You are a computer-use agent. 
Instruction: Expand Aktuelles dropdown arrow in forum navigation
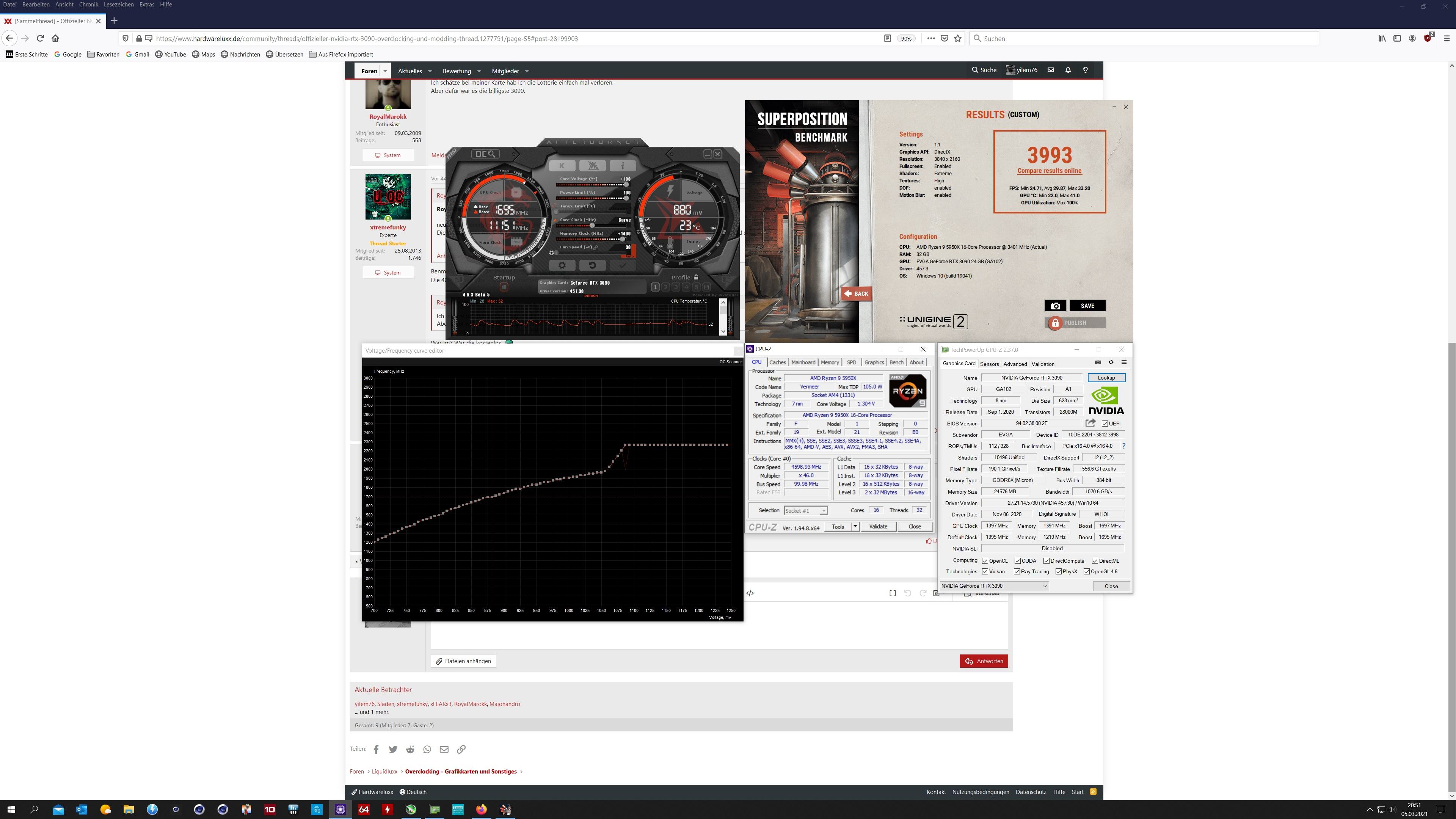(x=430, y=71)
